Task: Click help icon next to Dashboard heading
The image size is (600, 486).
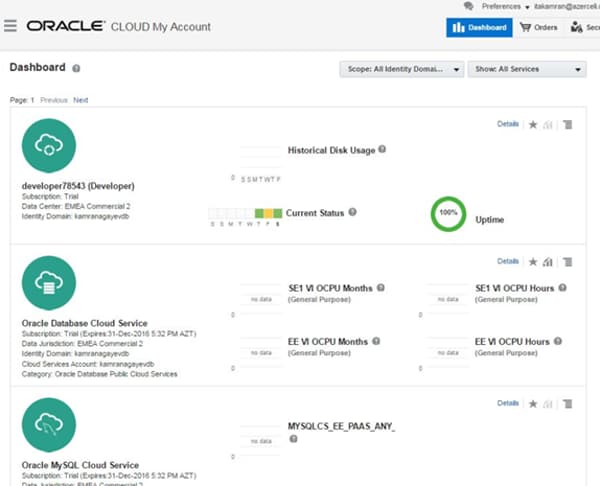Action: click(77, 69)
